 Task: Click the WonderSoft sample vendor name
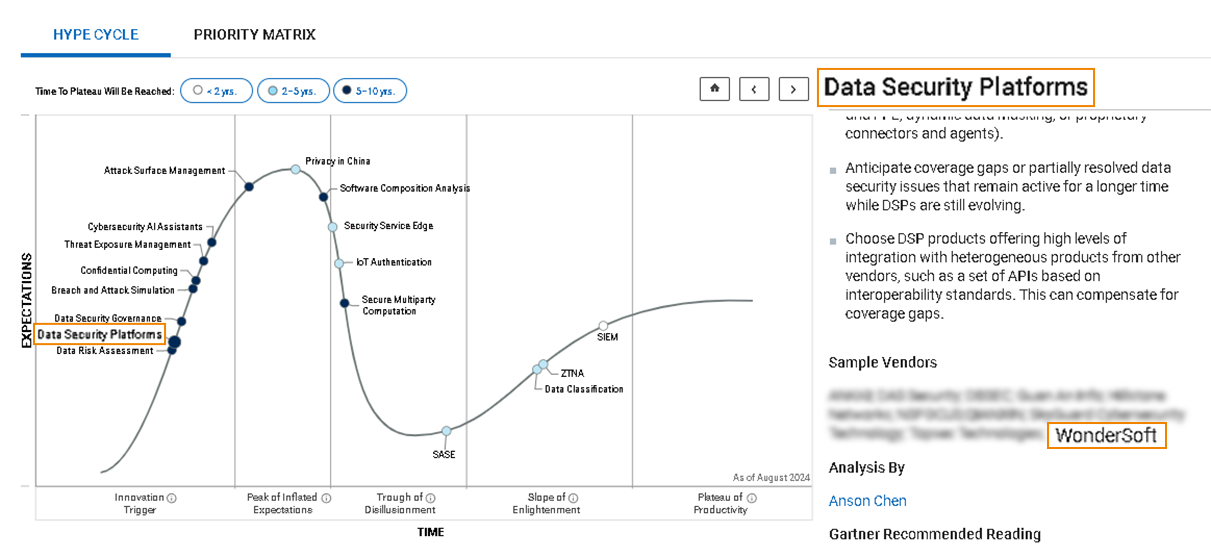(x=1106, y=436)
